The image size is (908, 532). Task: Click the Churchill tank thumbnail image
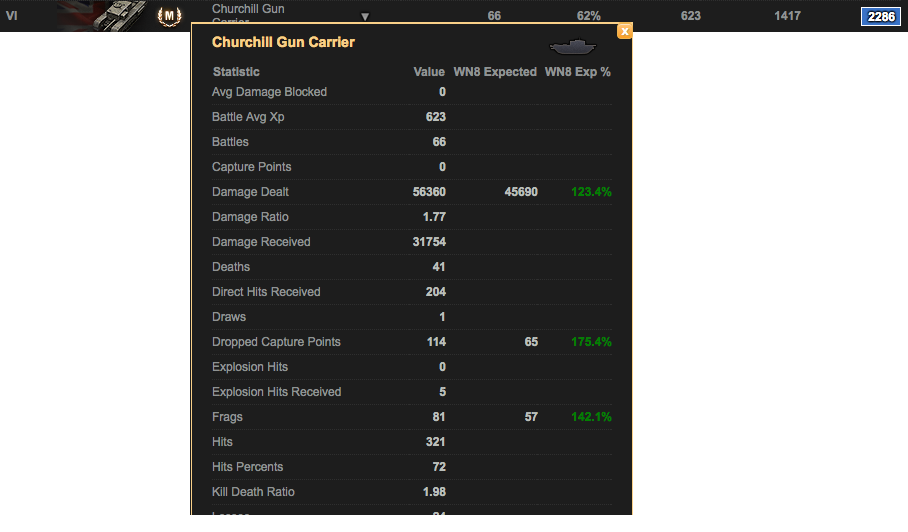[107, 15]
